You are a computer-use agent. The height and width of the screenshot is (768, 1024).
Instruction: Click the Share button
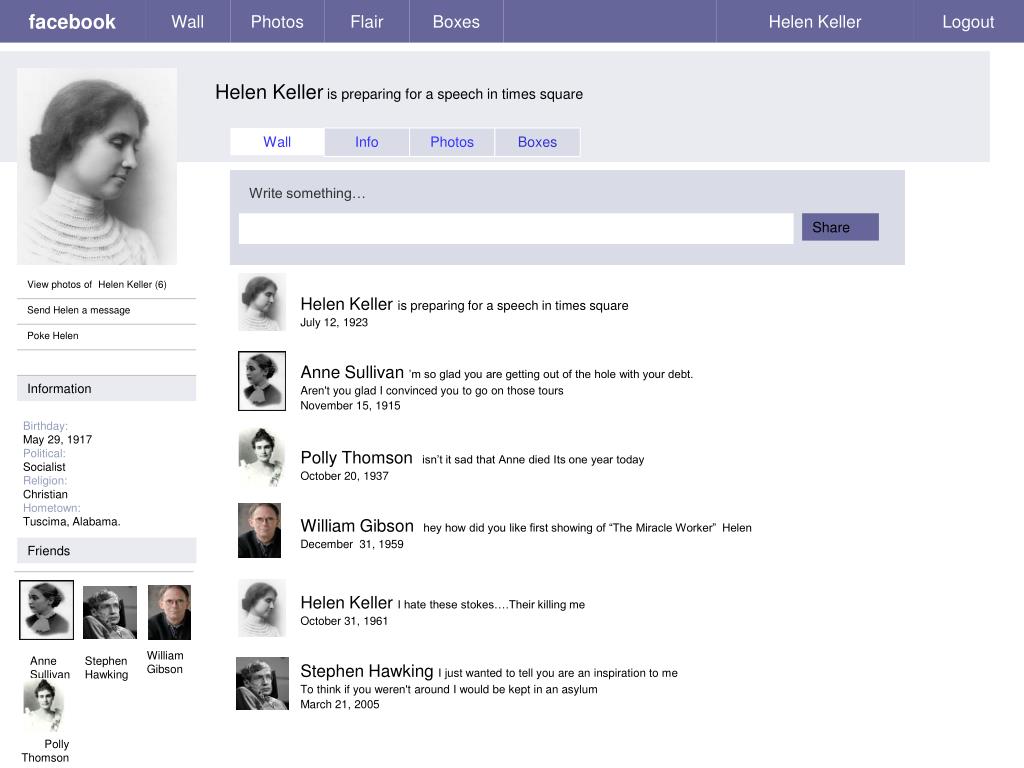point(840,227)
